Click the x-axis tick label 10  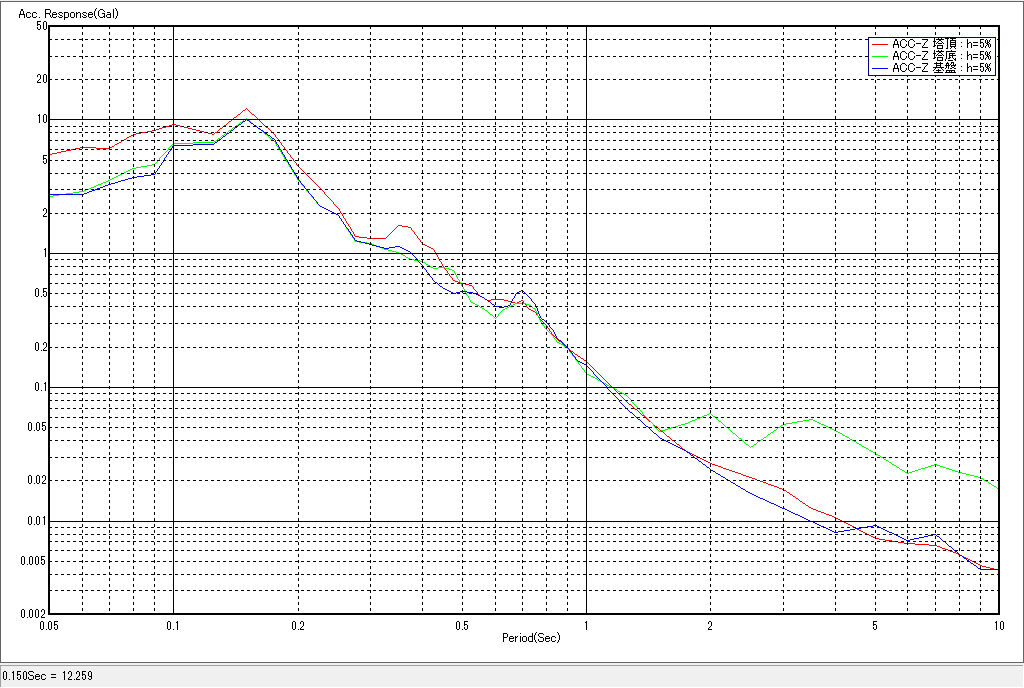click(x=996, y=626)
